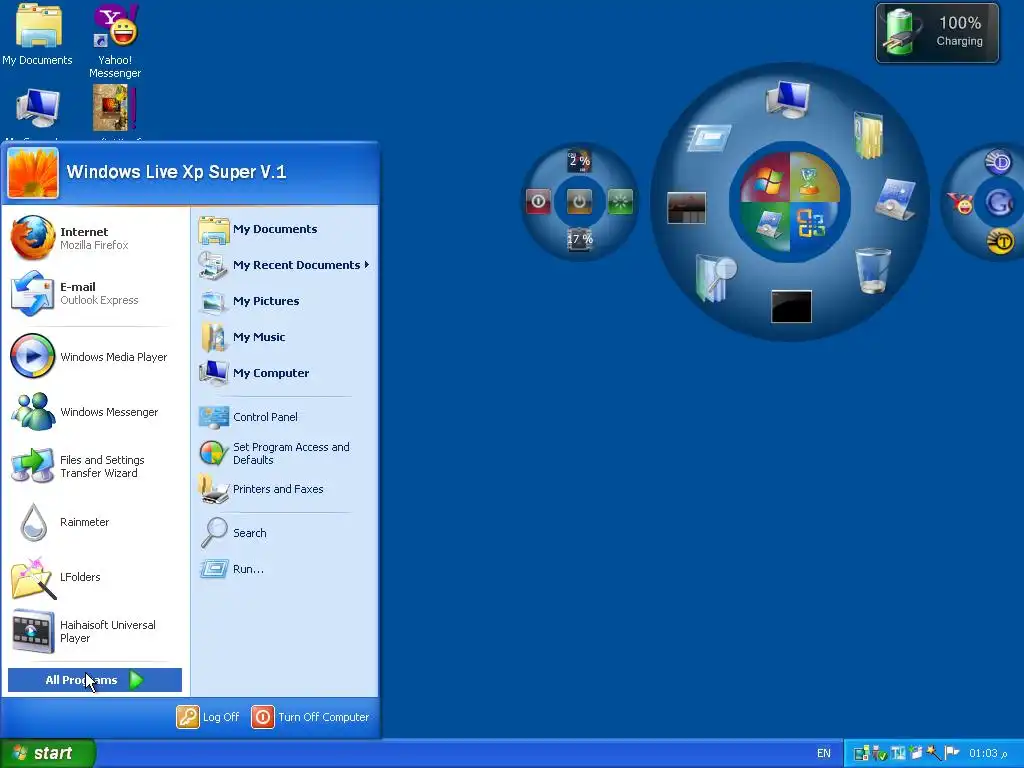The height and width of the screenshot is (768, 1024).
Task: Open Files and Settings Transfer Wizard
Action: [x=95, y=466]
